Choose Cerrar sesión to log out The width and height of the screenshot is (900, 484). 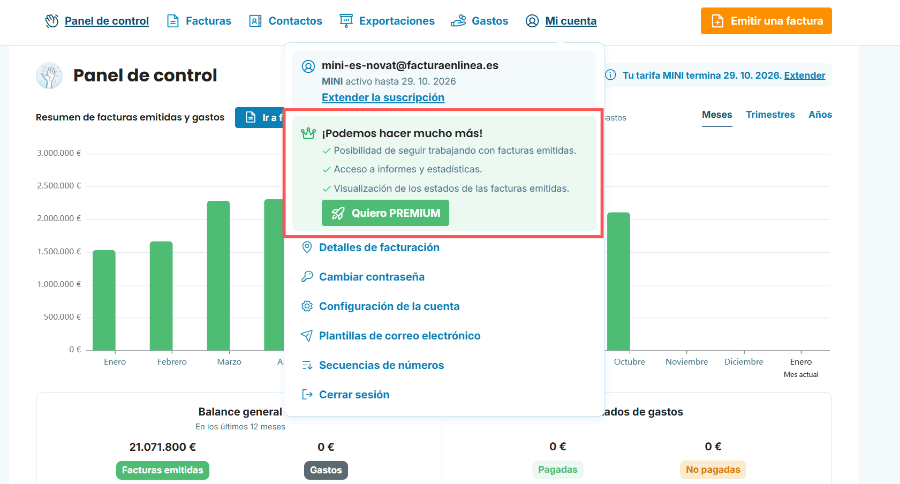354,394
